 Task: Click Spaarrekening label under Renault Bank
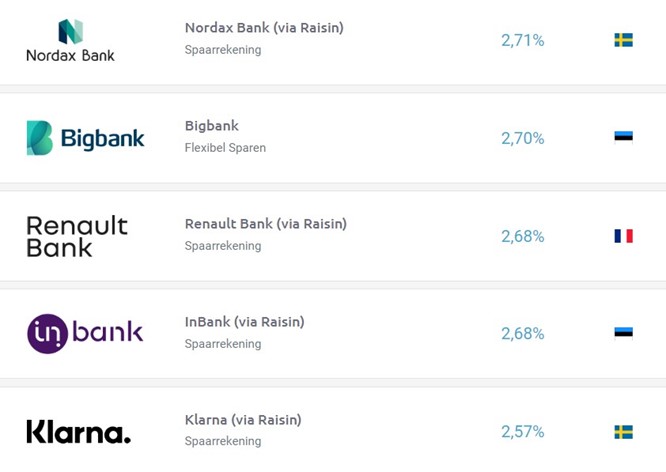click(x=223, y=246)
